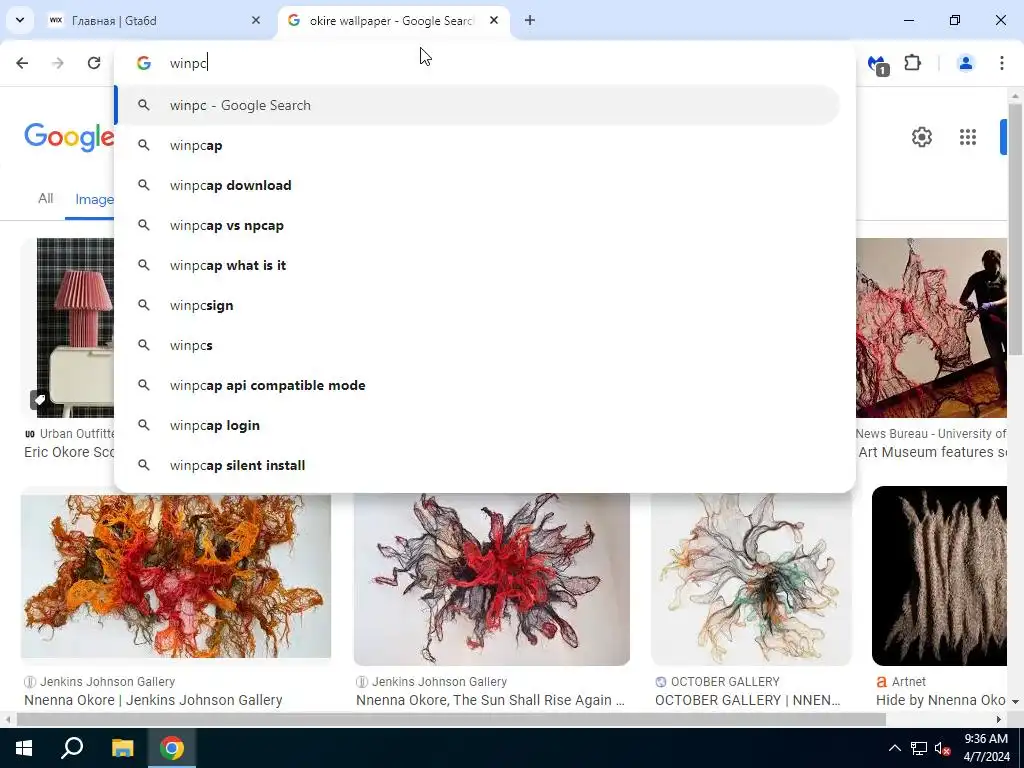Click the scrollbar down arrow
Image resolution: width=1024 pixels, height=768 pixels.
coord(1015,701)
